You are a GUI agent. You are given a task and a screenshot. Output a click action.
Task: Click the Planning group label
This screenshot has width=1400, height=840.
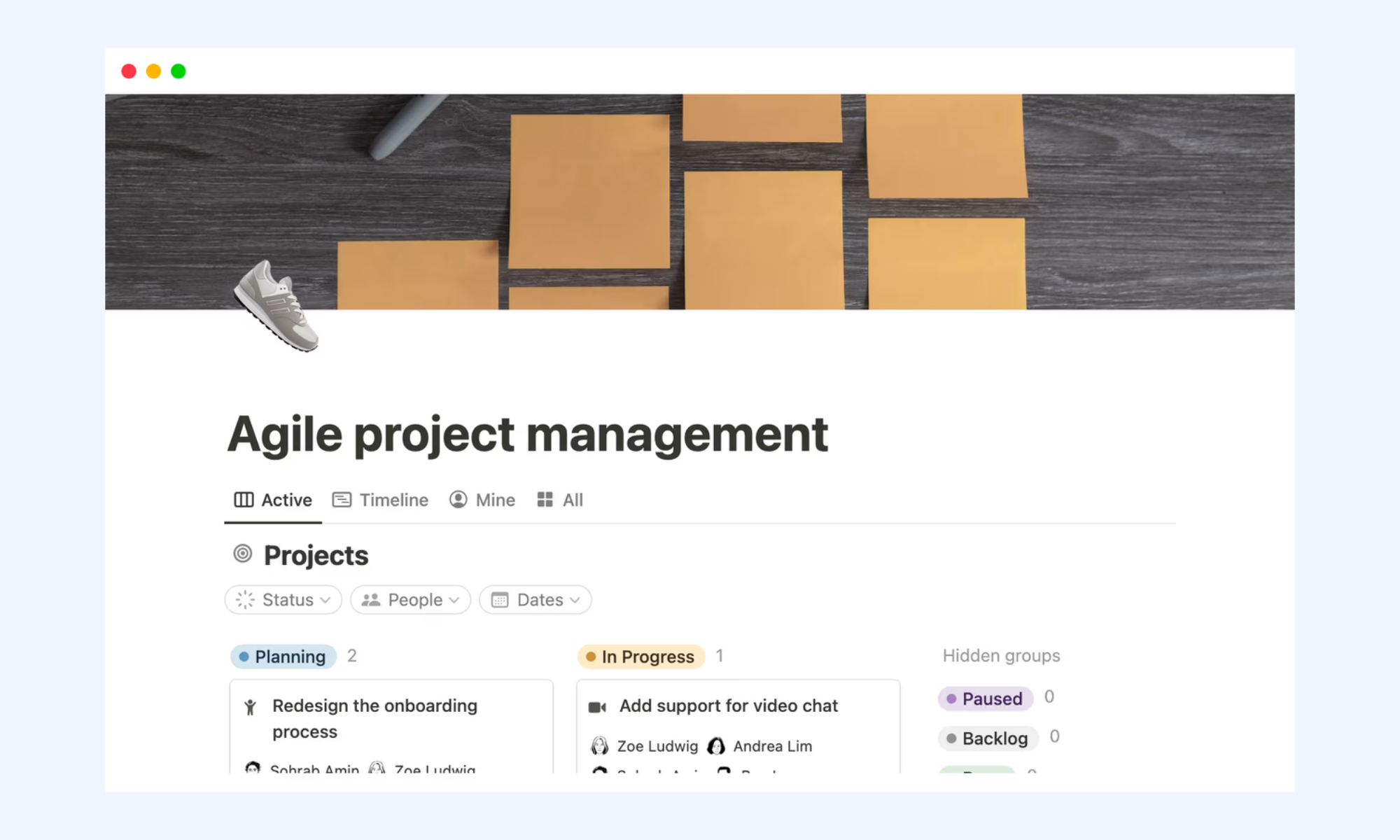tap(283, 657)
